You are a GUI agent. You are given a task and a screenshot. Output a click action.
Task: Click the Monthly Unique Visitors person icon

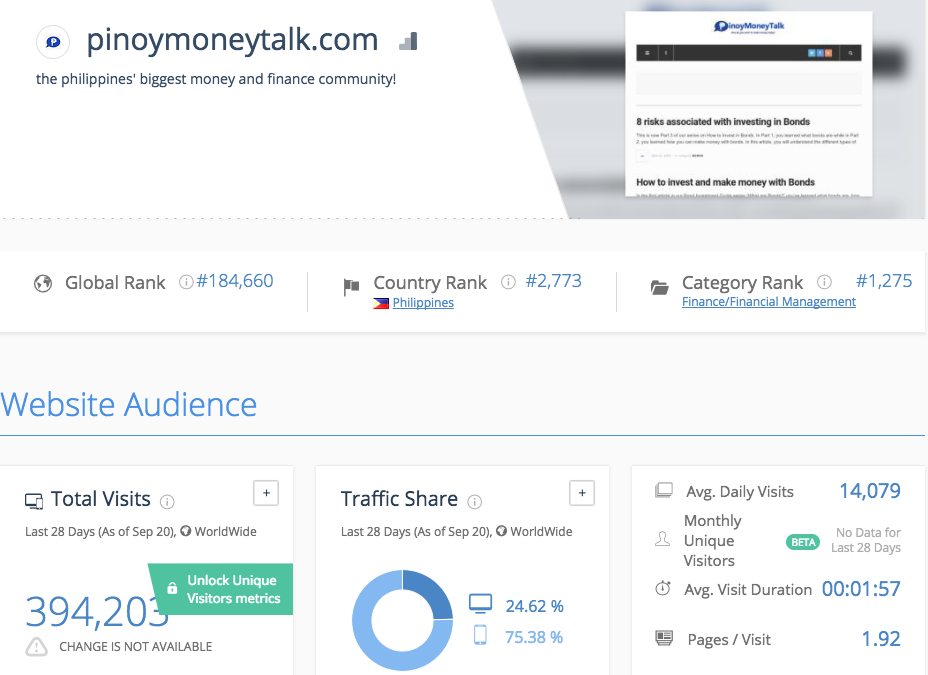click(663, 539)
